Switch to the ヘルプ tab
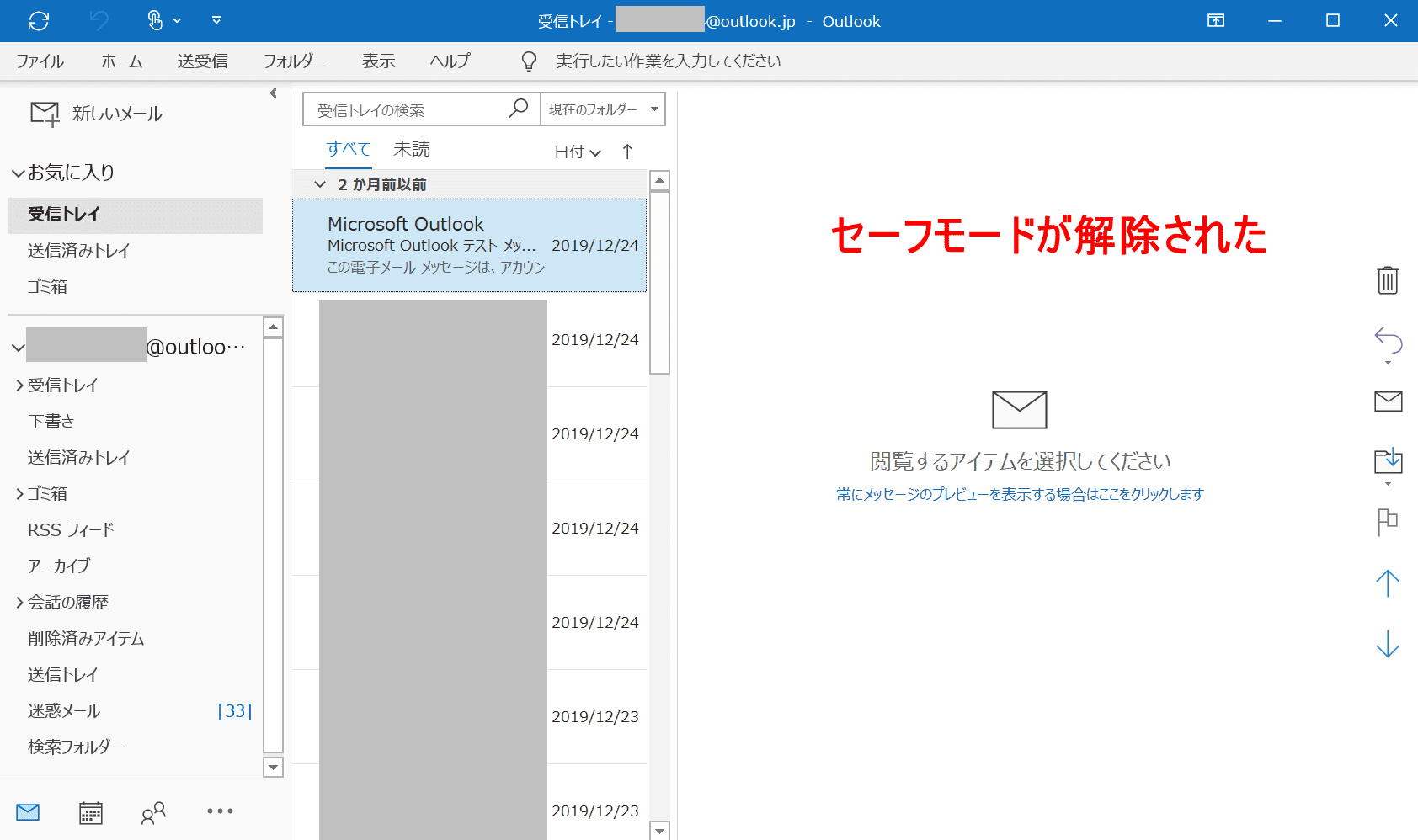 (x=450, y=61)
